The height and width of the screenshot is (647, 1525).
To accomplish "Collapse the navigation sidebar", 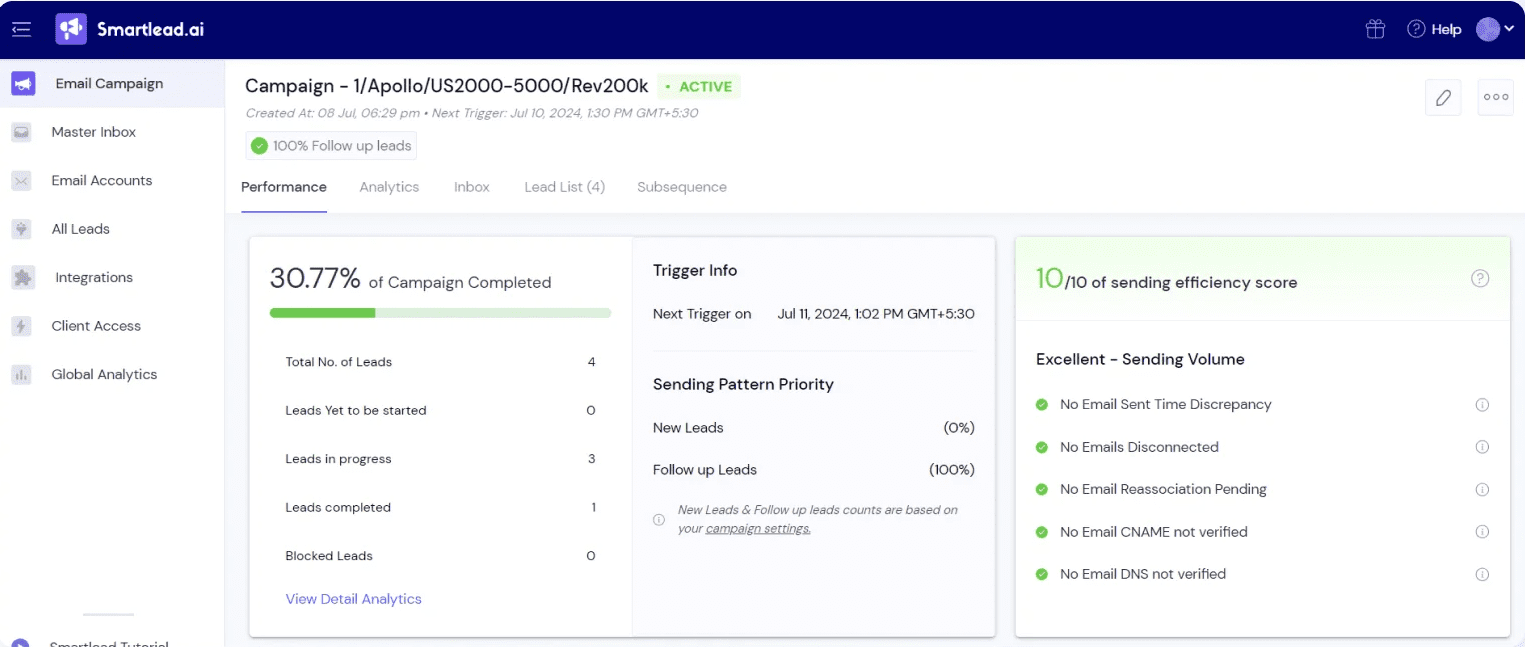I will point(21,28).
